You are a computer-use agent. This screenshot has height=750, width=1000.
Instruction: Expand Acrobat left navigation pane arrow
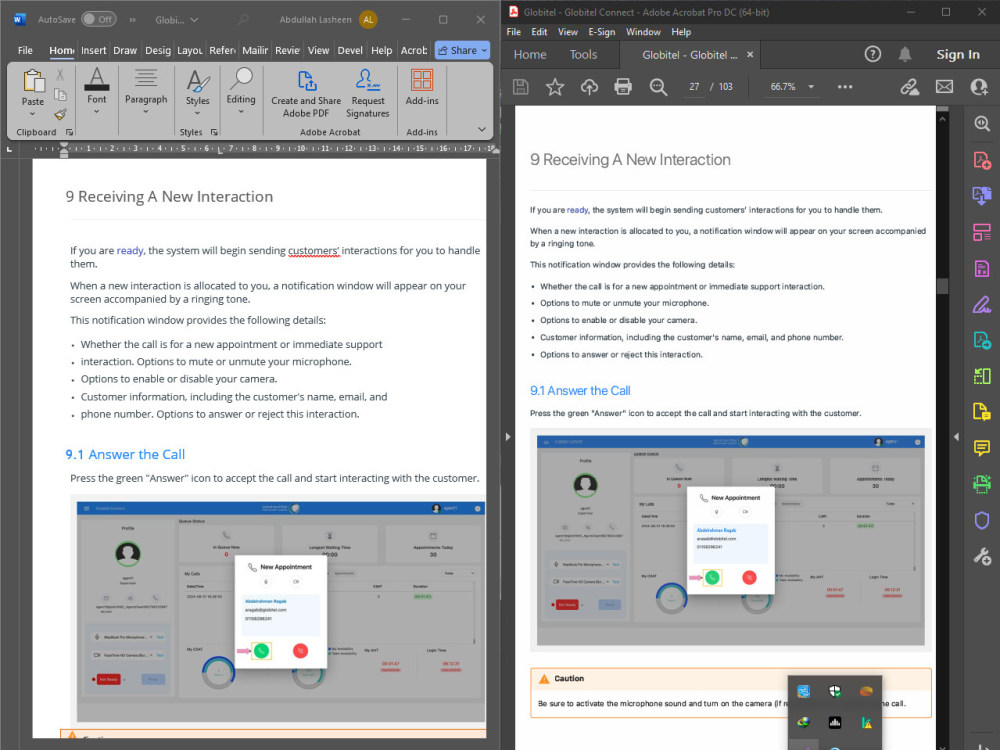[508, 437]
